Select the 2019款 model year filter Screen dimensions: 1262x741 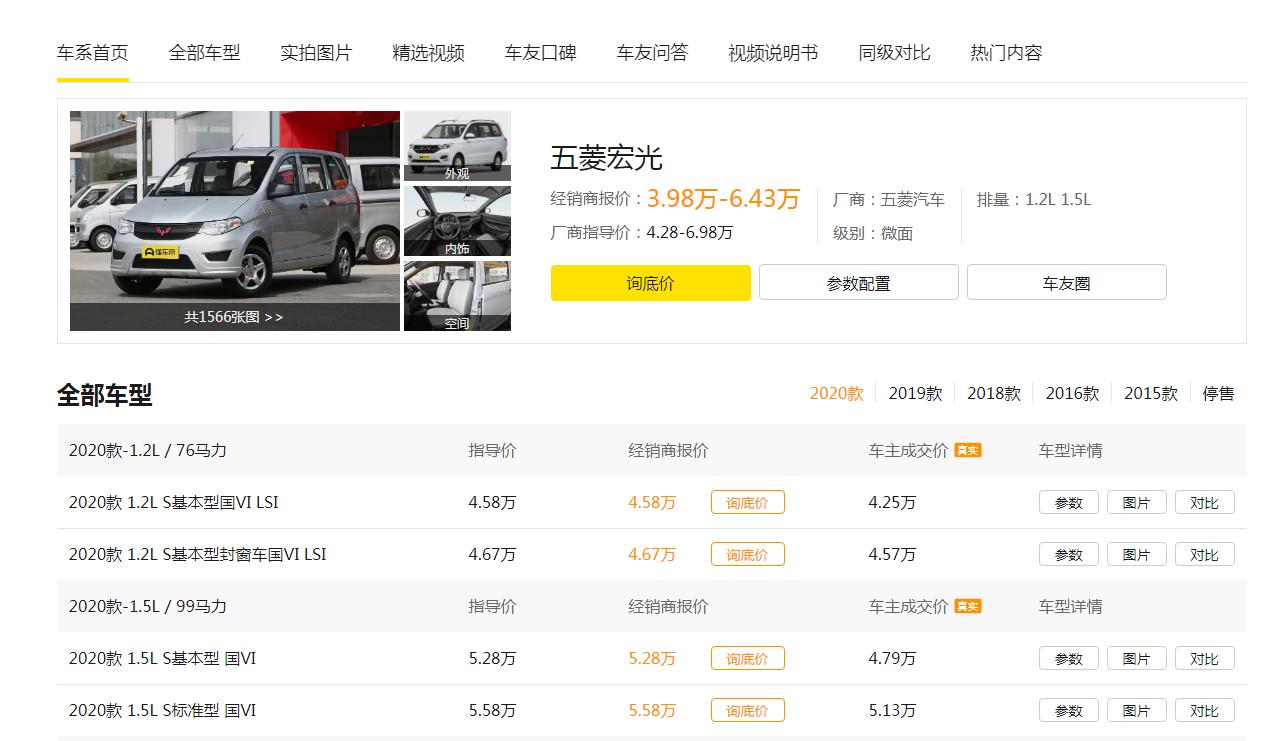pyautogui.click(x=915, y=394)
